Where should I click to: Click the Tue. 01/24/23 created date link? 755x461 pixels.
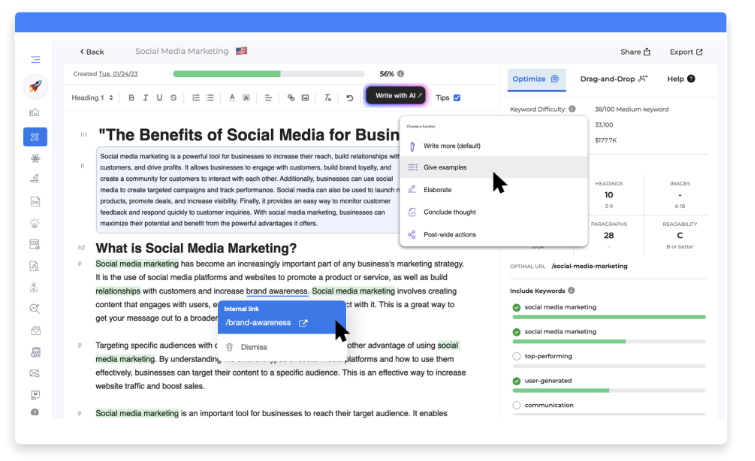(x=118, y=74)
